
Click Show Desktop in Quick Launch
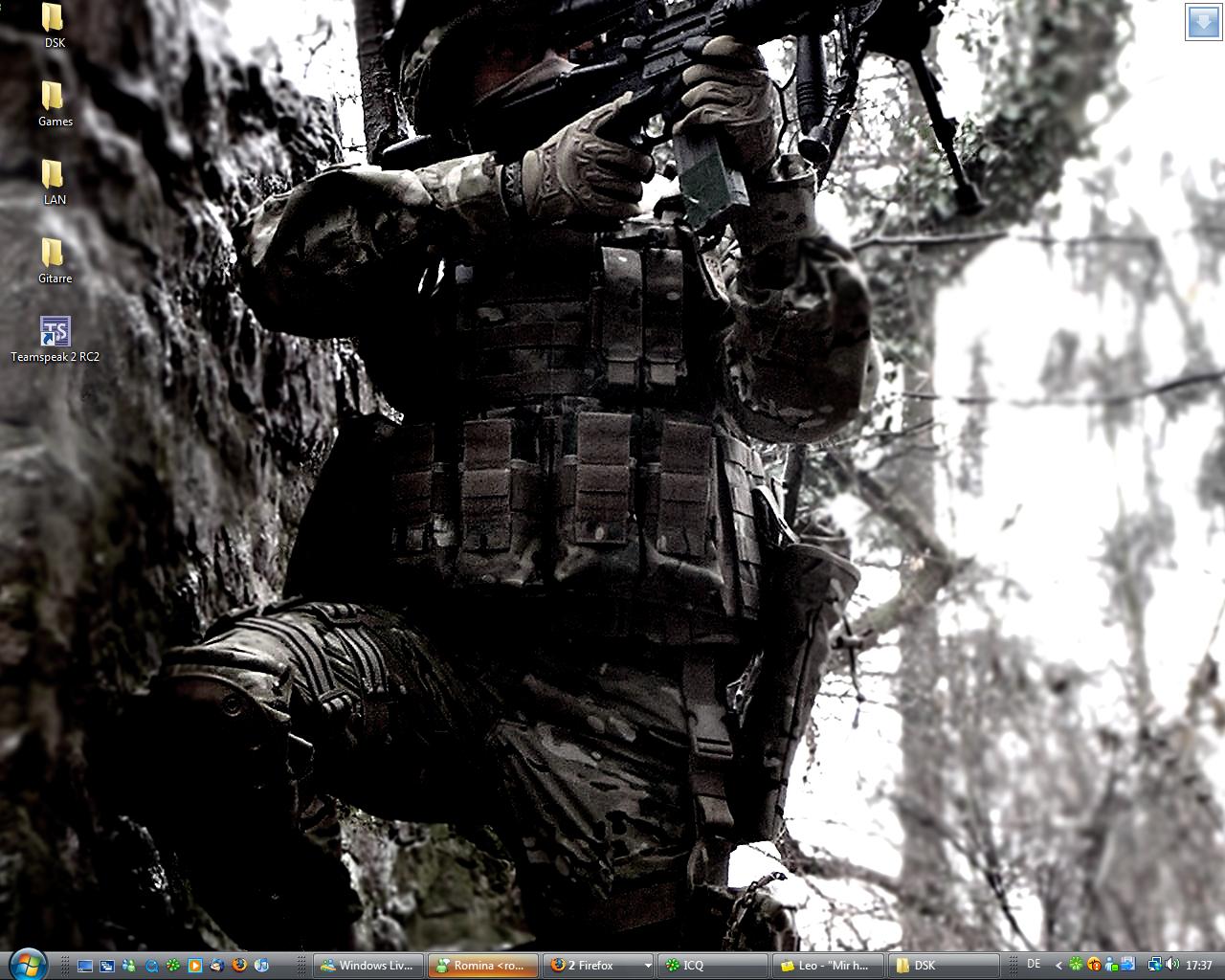[85, 966]
